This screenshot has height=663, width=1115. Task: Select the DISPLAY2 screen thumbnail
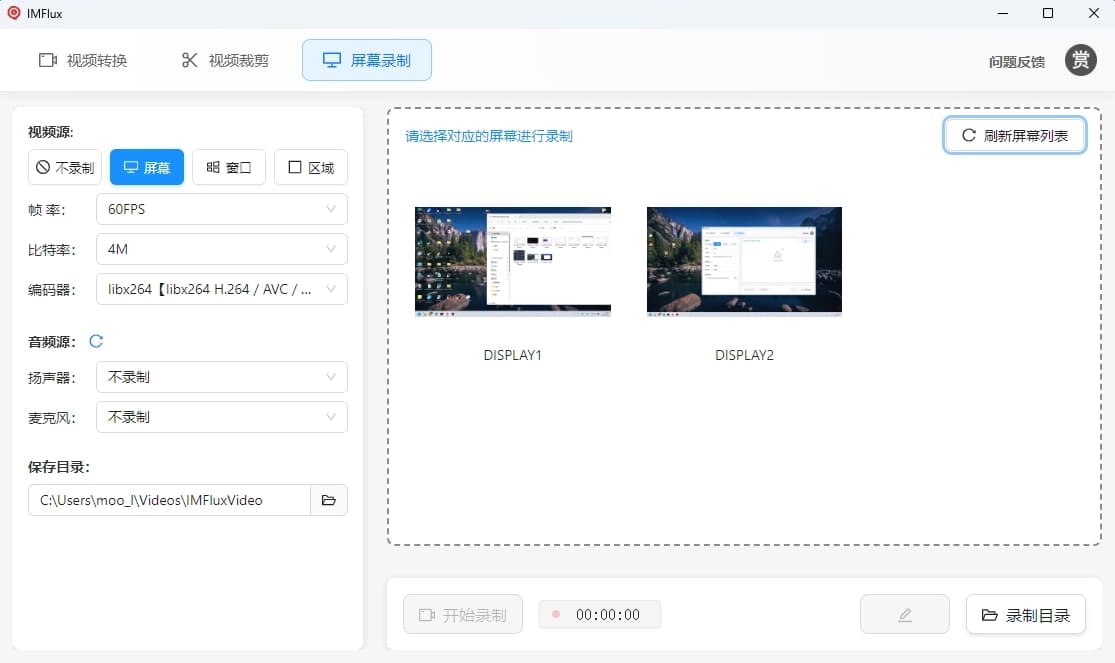coord(744,262)
